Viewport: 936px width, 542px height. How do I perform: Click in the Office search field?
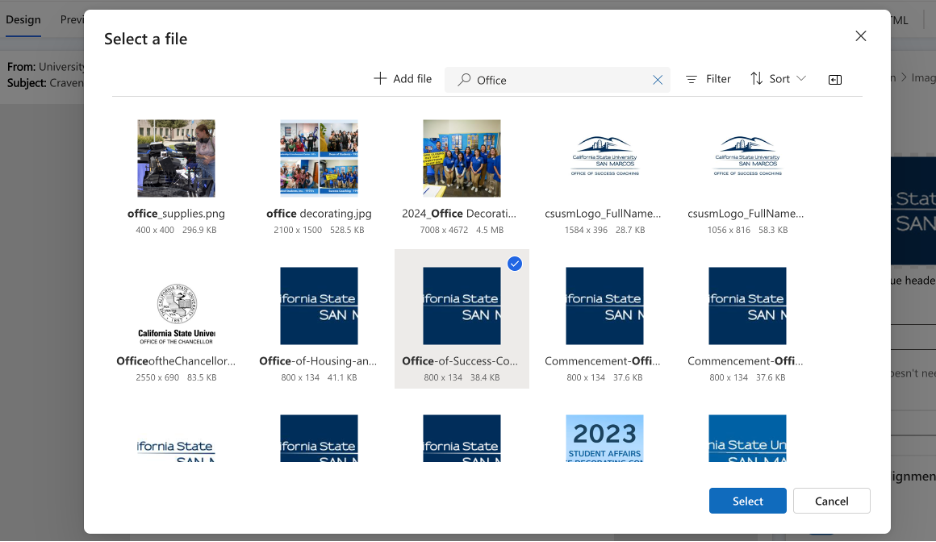pyautogui.click(x=557, y=80)
